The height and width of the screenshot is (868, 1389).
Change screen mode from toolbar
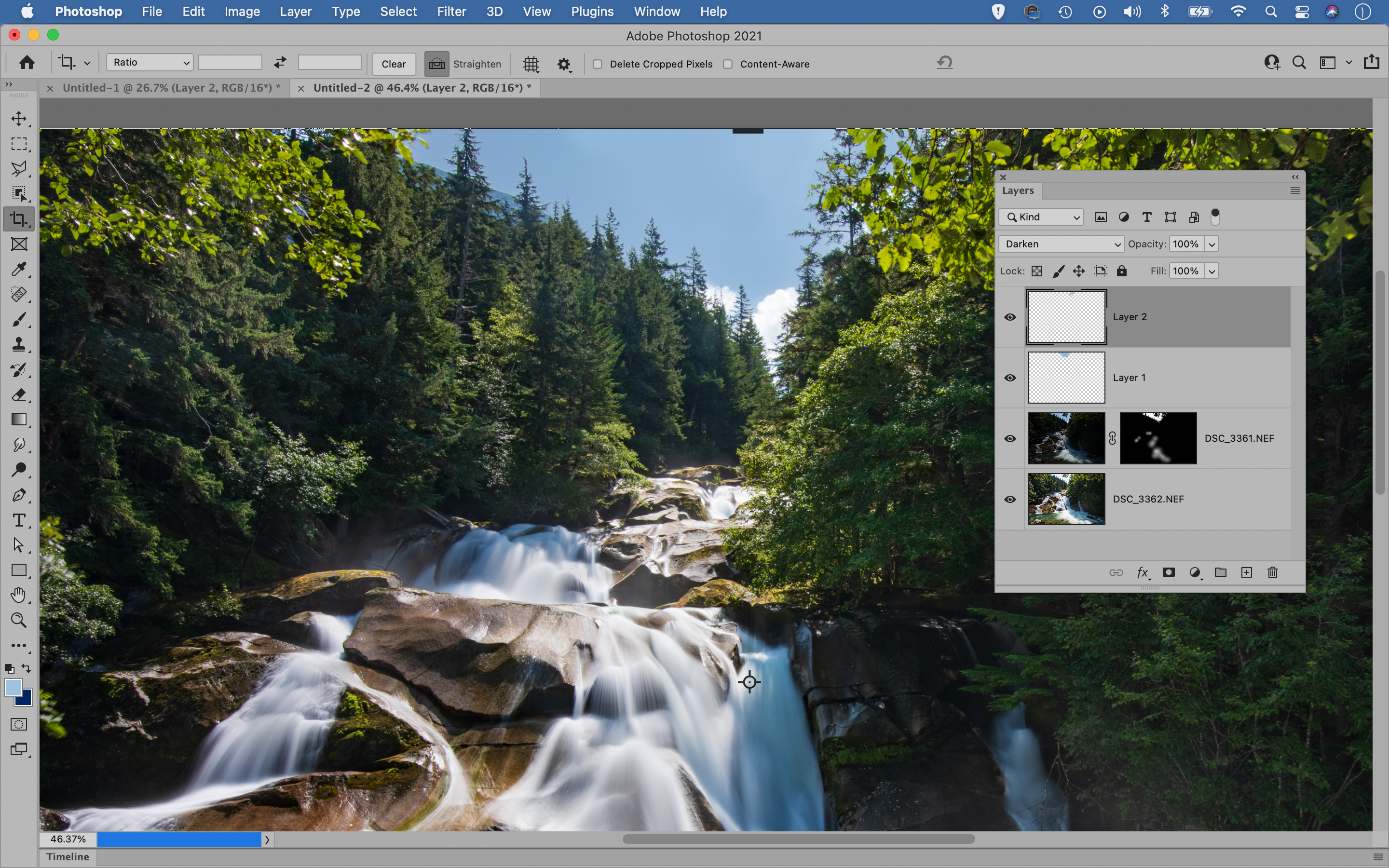[19, 750]
